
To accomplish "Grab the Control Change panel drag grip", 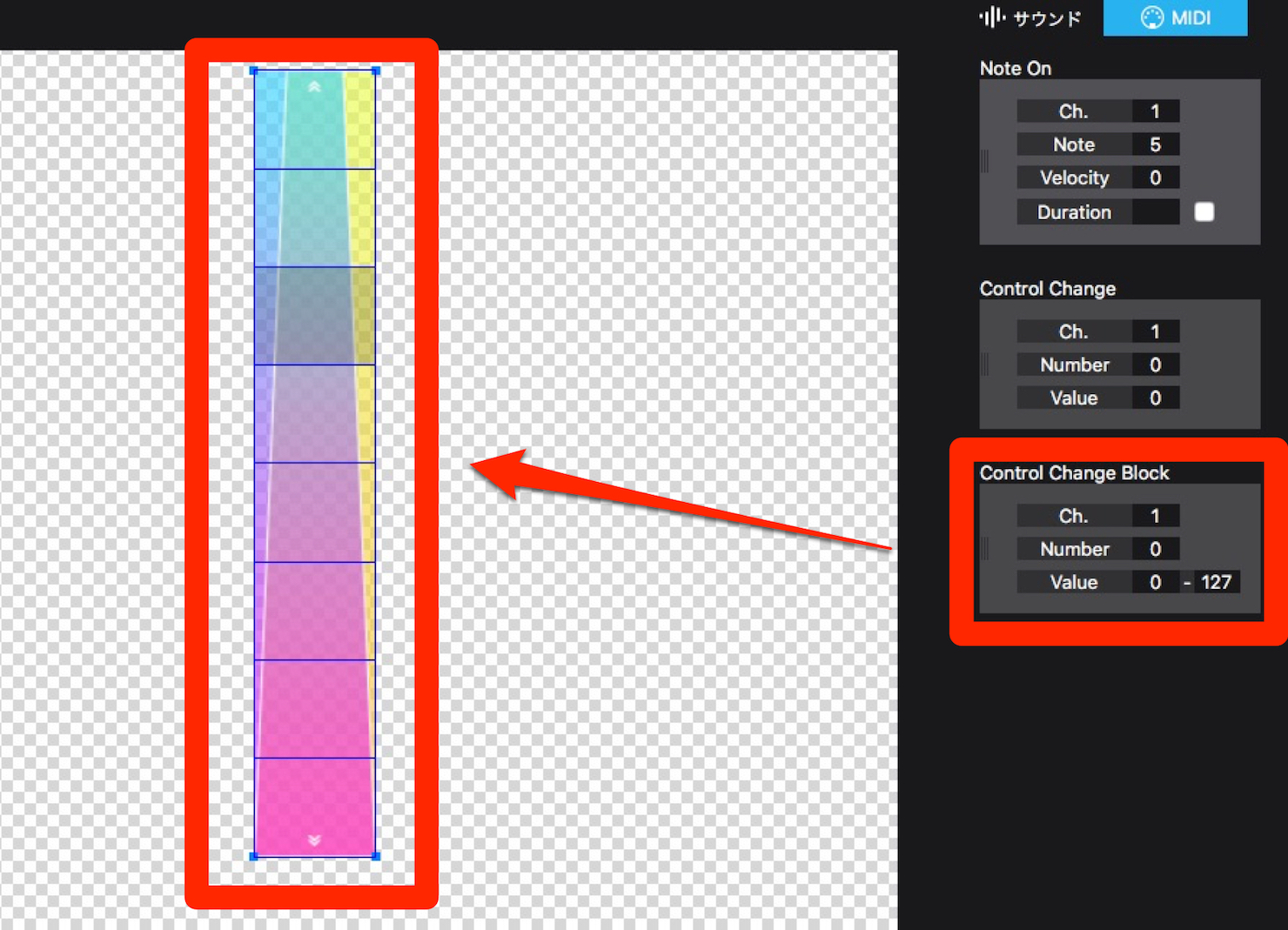I will [x=985, y=364].
